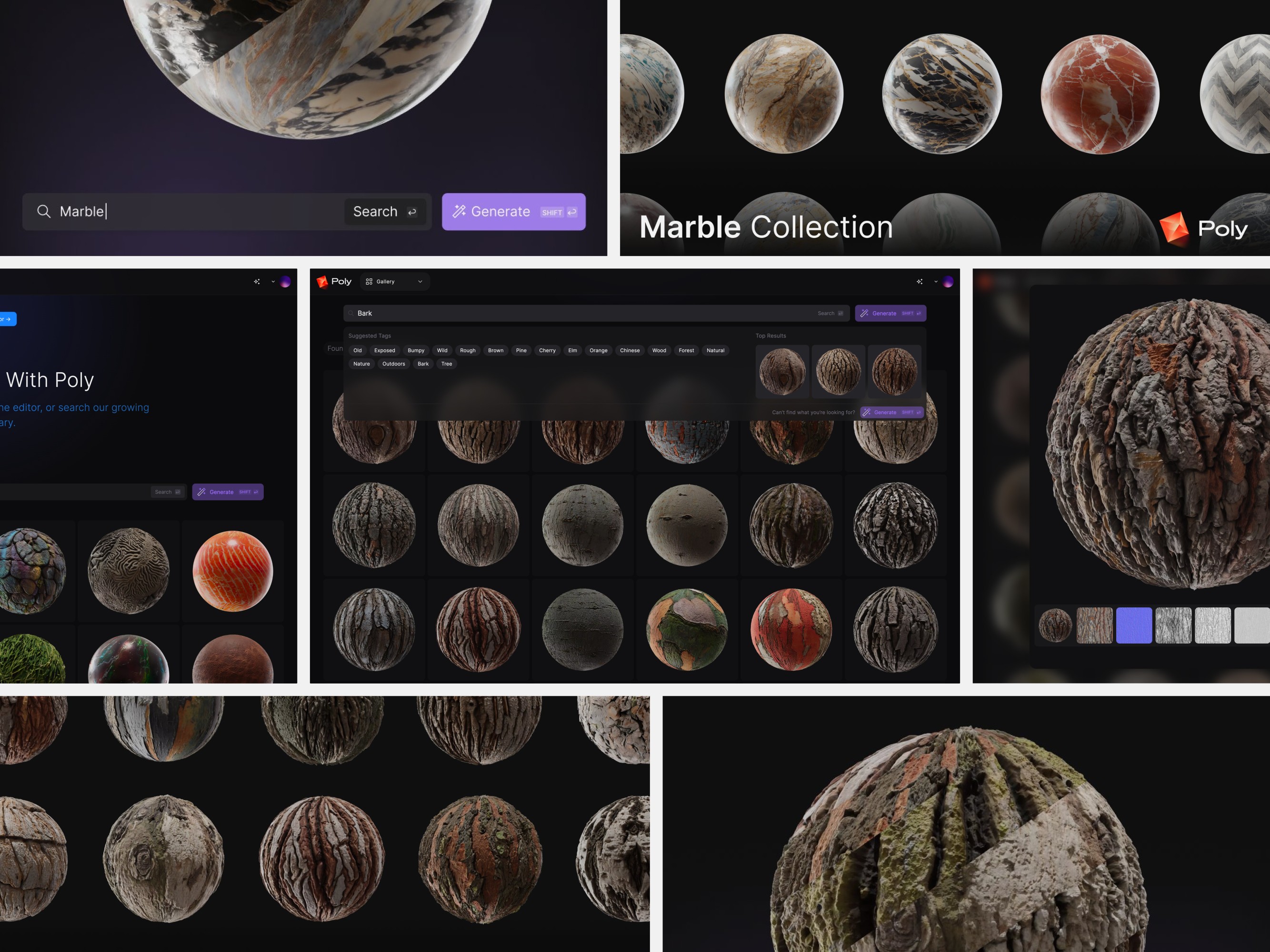Open the purple profile avatar in Gallery
Image resolution: width=1270 pixels, height=952 pixels.
pyautogui.click(x=948, y=281)
